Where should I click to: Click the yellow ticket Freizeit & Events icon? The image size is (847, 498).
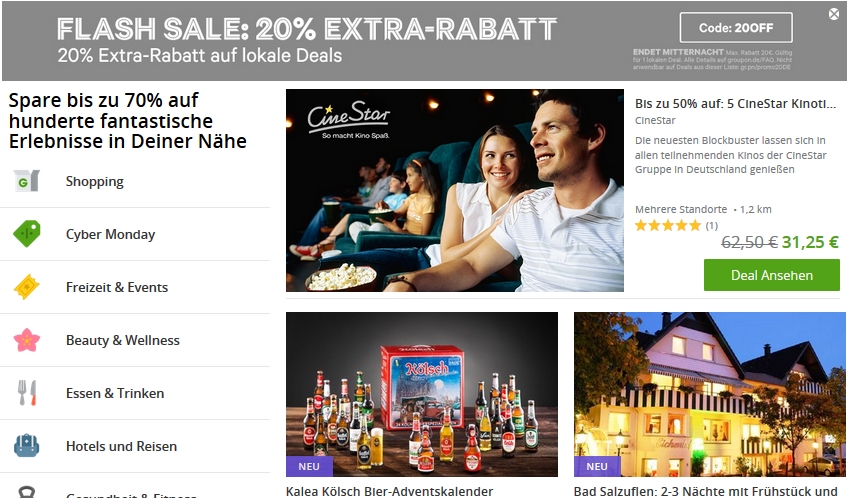tap(26, 287)
